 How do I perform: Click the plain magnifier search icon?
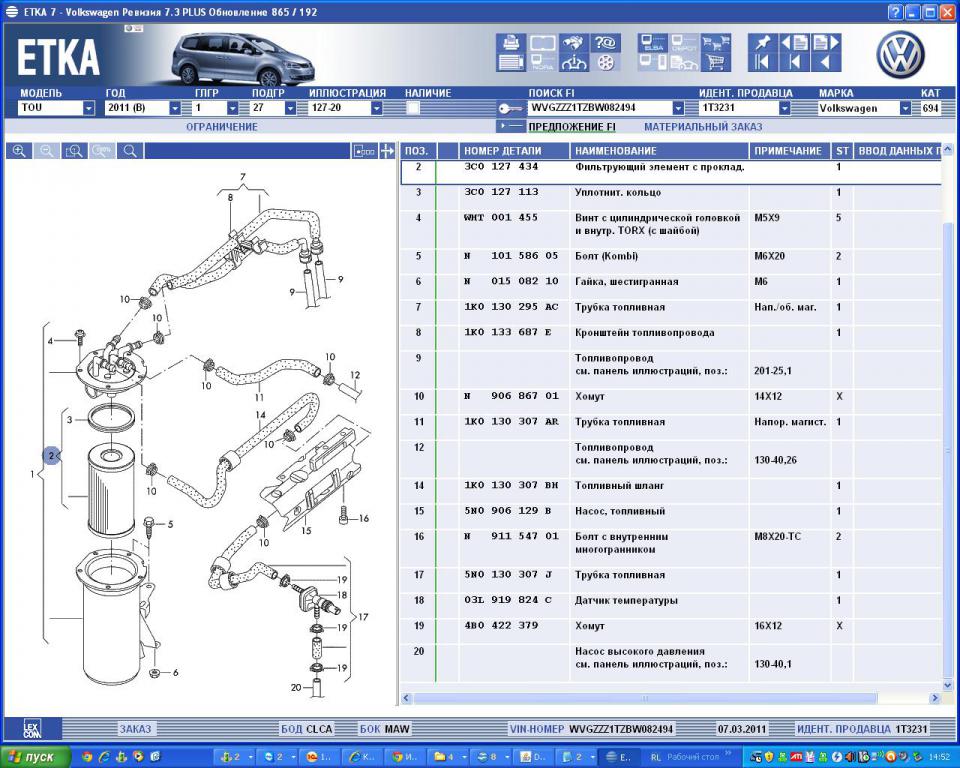coord(130,151)
